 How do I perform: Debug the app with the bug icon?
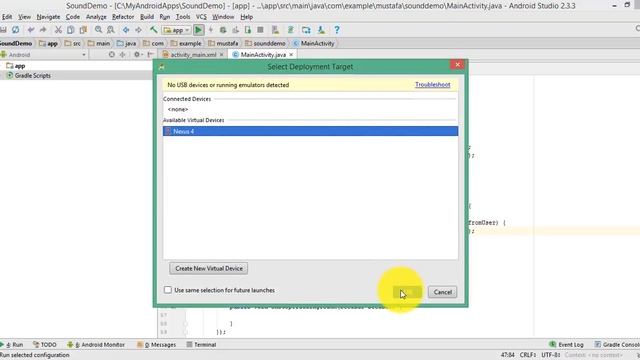[x=223, y=30]
